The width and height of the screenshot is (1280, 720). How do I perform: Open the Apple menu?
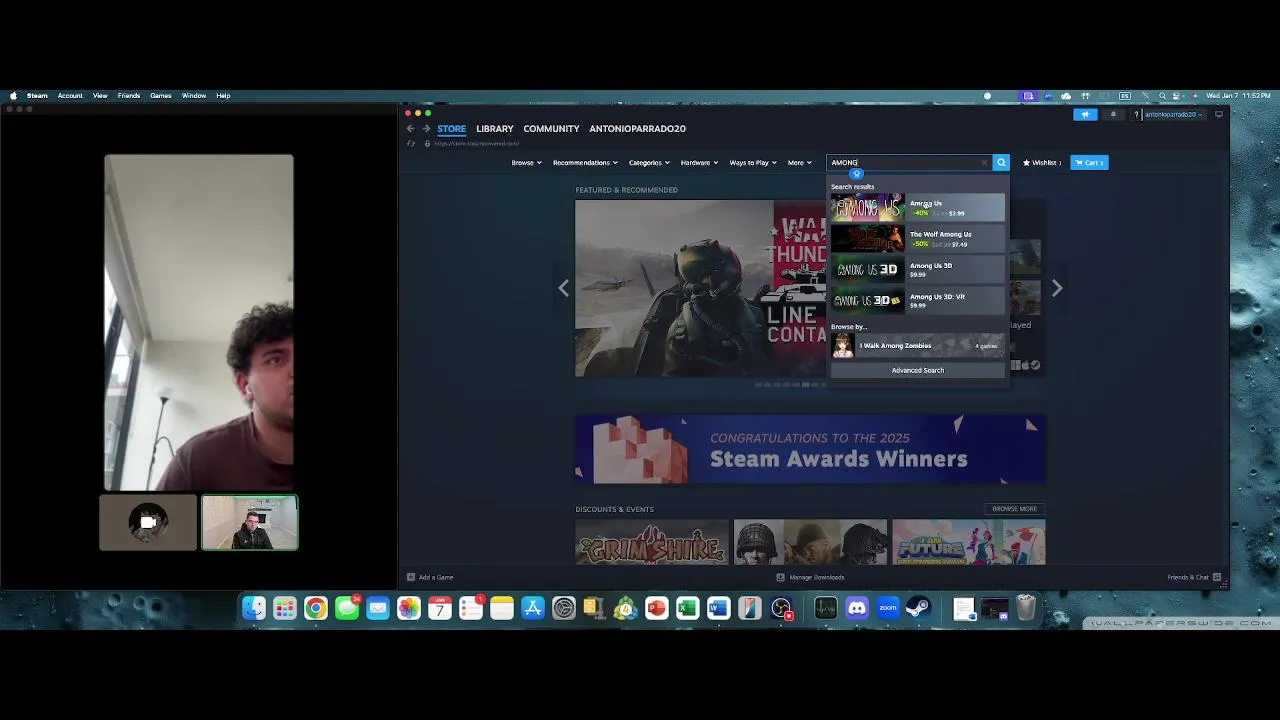13,96
